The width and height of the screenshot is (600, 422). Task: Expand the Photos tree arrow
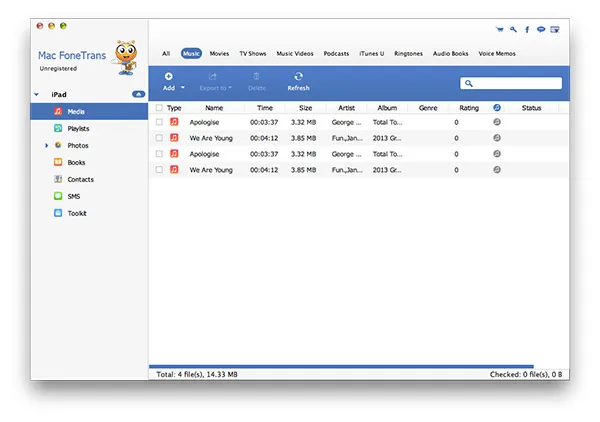point(47,145)
